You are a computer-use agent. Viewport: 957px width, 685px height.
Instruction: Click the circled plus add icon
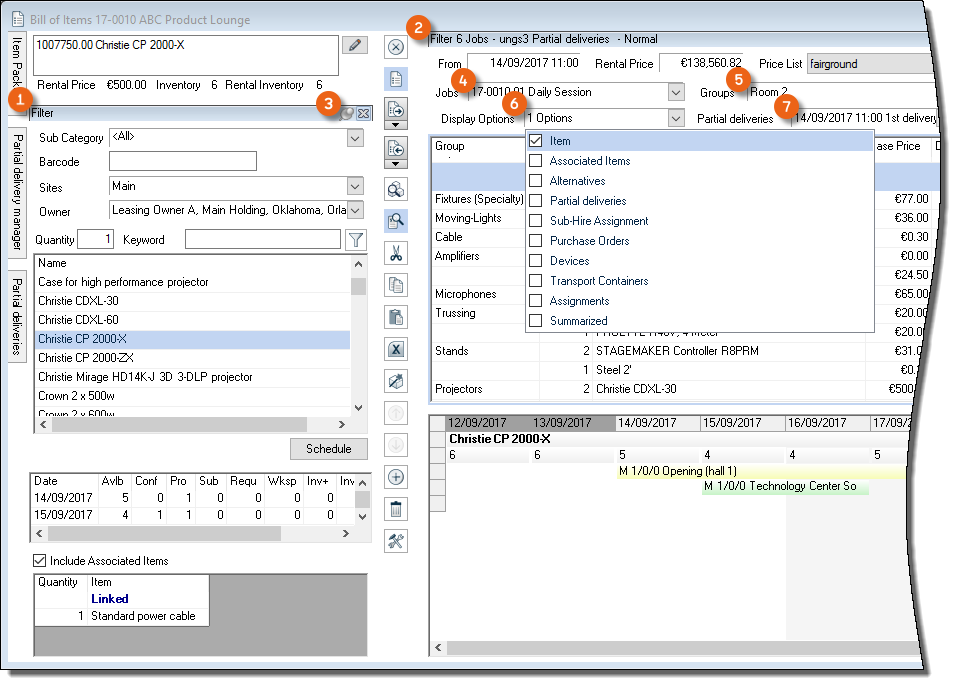click(395, 477)
